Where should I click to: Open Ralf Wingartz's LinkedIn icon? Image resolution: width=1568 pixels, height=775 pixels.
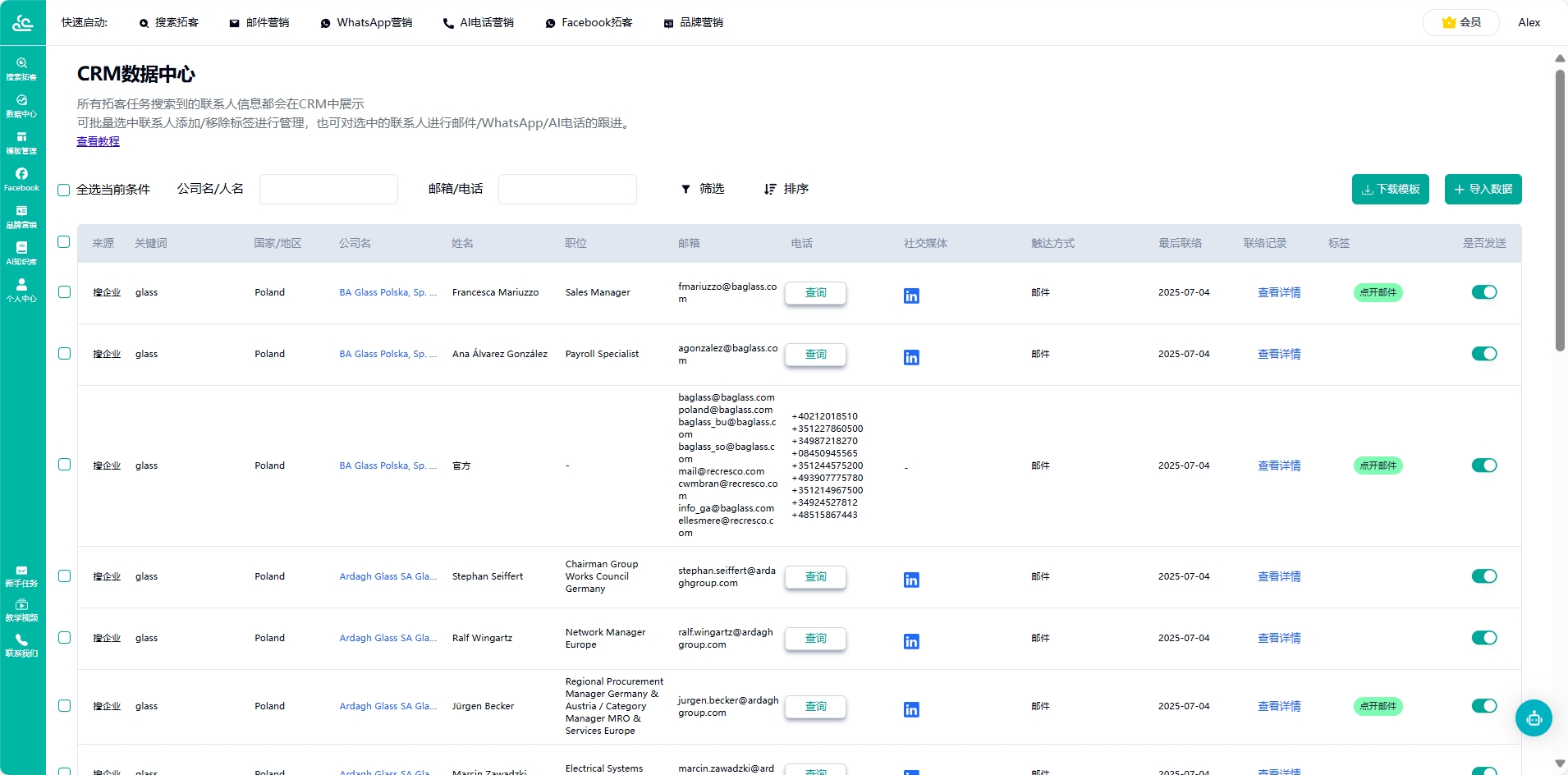(911, 641)
